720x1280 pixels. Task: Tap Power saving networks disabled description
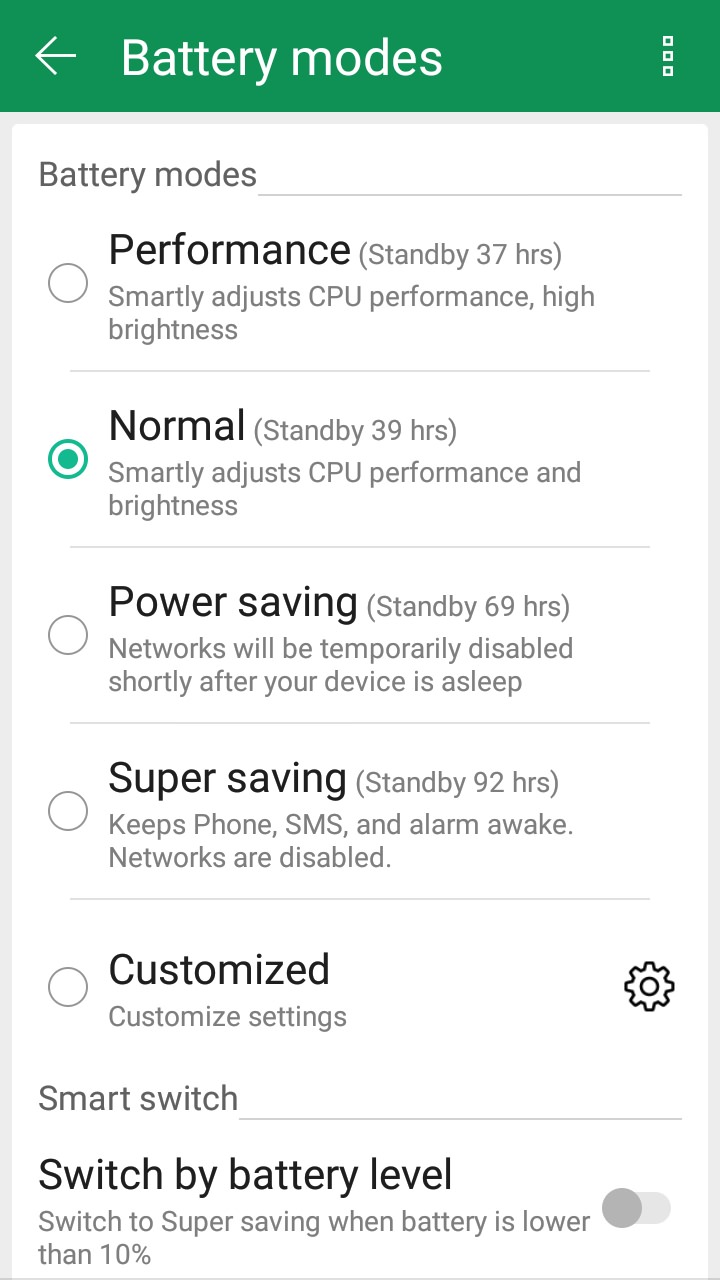(x=340, y=665)
